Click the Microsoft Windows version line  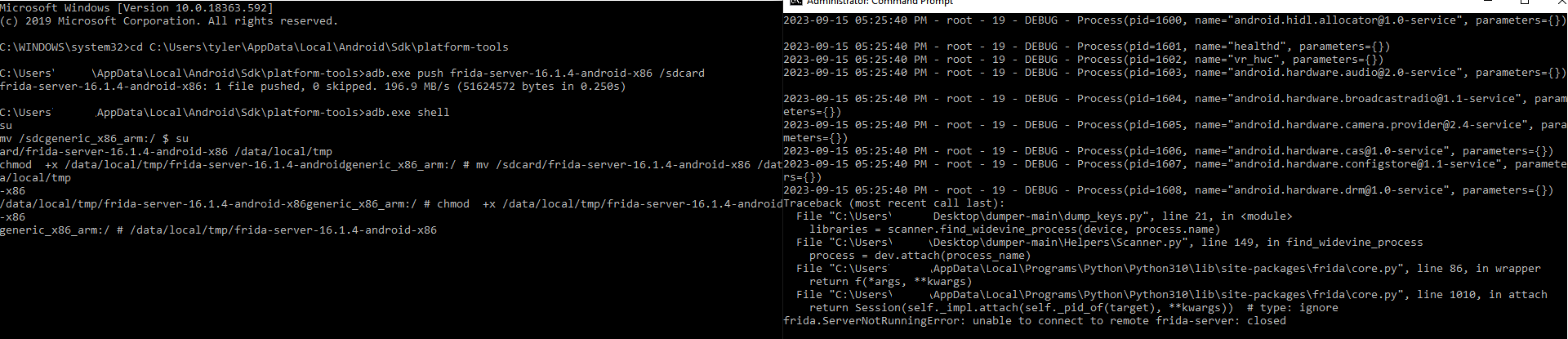136,7
